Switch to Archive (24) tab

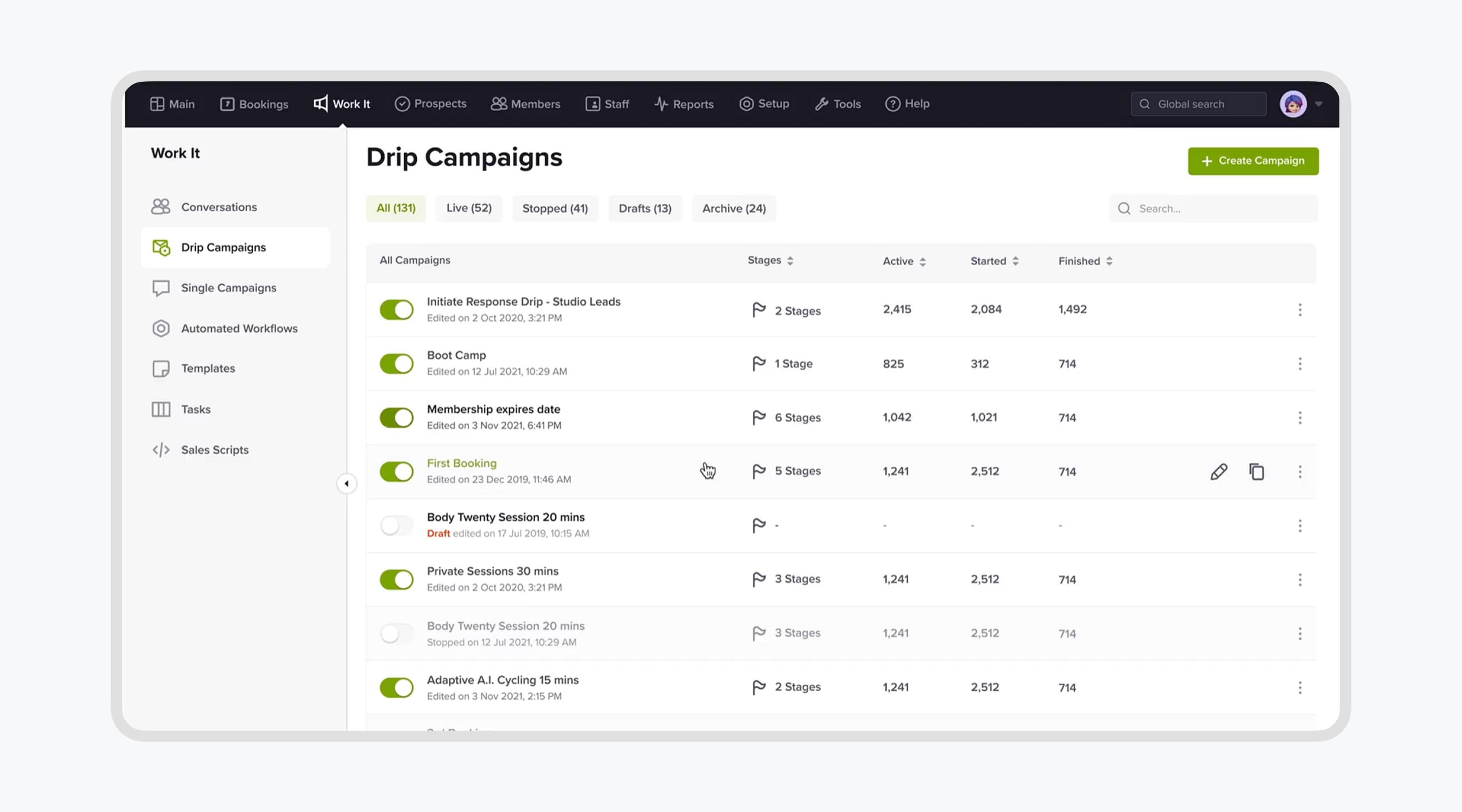pyautogui.click(x=734, y=208)
